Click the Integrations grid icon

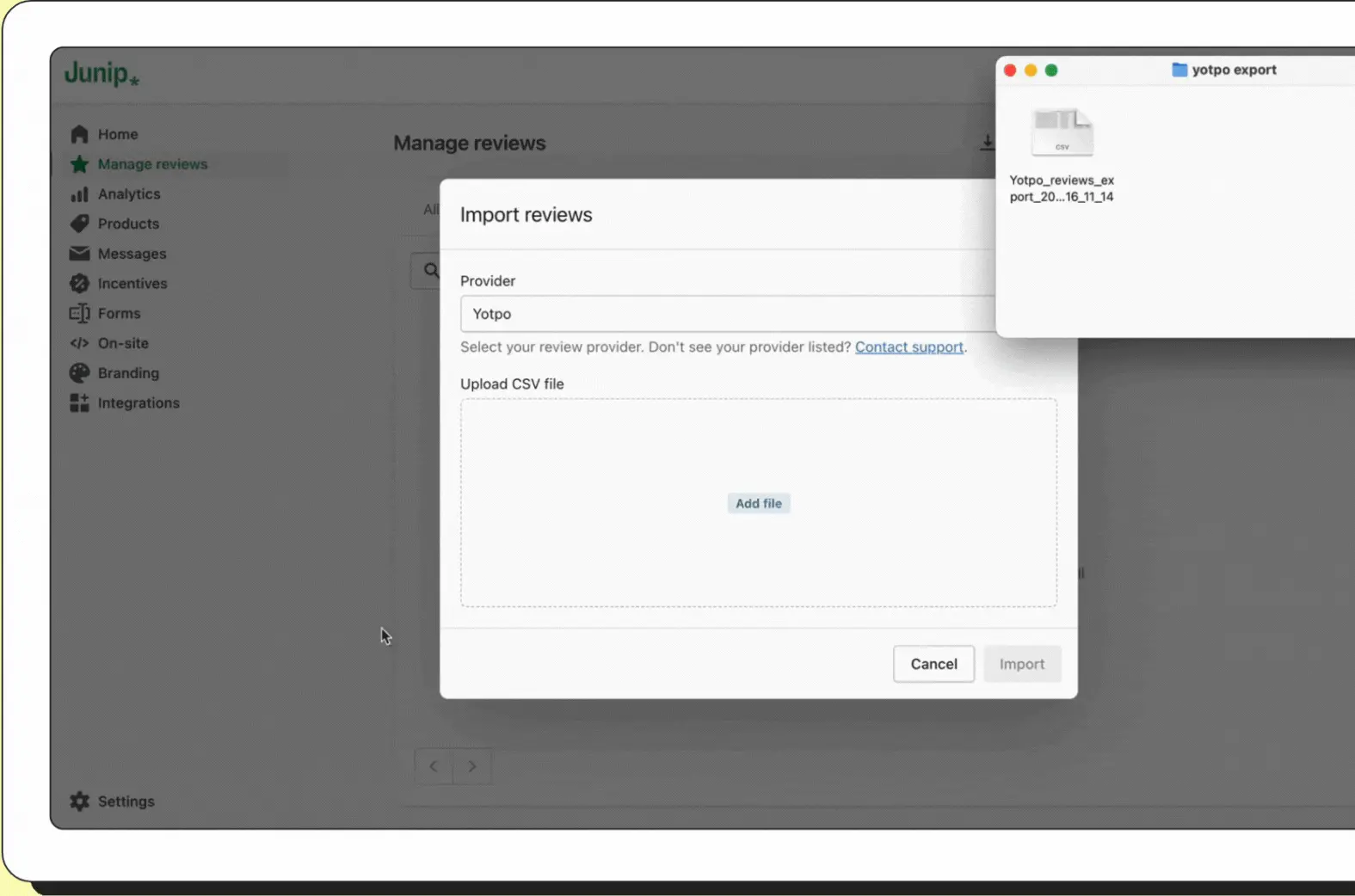coord(79,402)
